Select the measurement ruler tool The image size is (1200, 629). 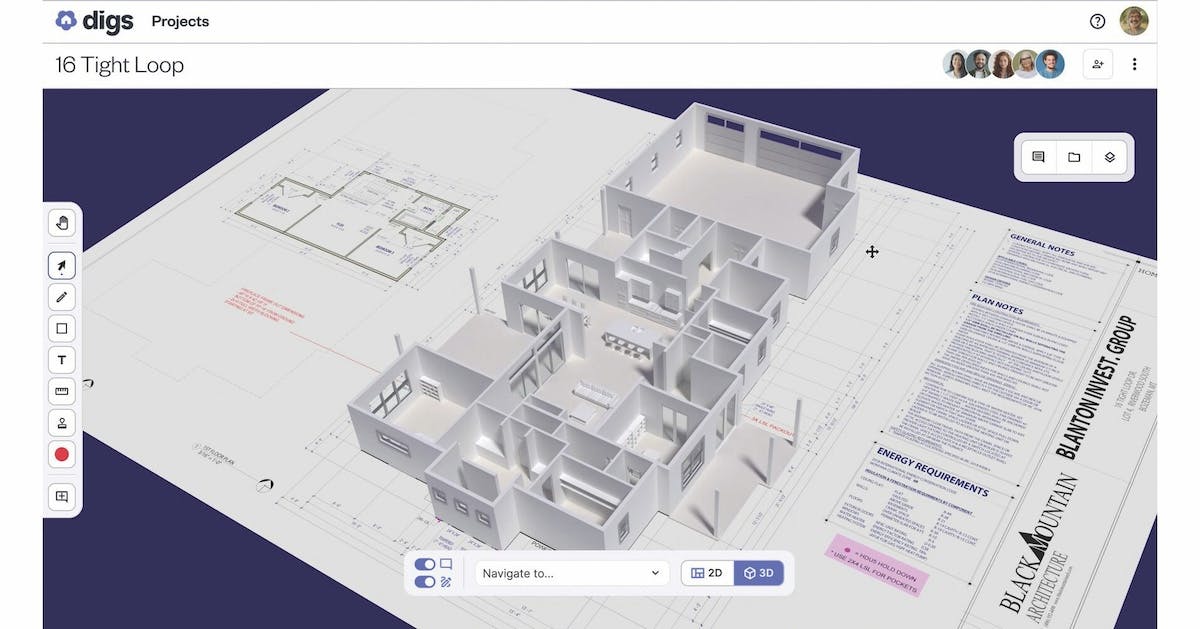(61, 391)
